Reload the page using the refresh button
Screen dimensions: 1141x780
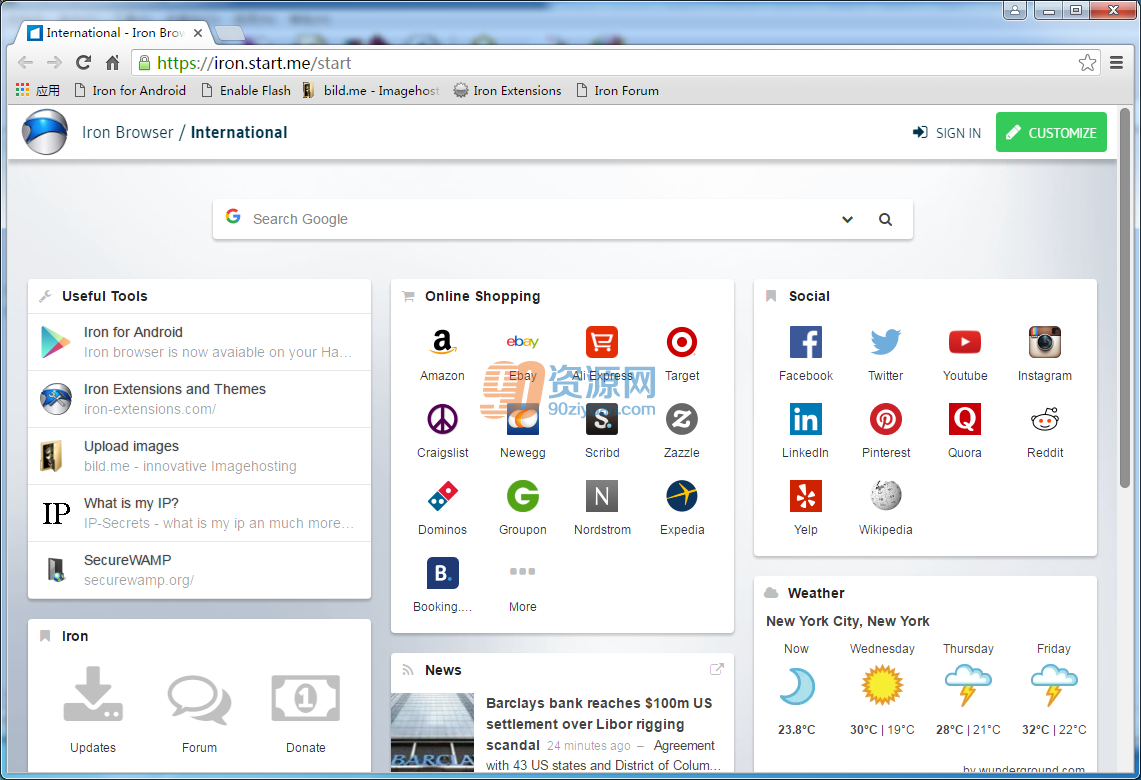click(x=84, y=63)
